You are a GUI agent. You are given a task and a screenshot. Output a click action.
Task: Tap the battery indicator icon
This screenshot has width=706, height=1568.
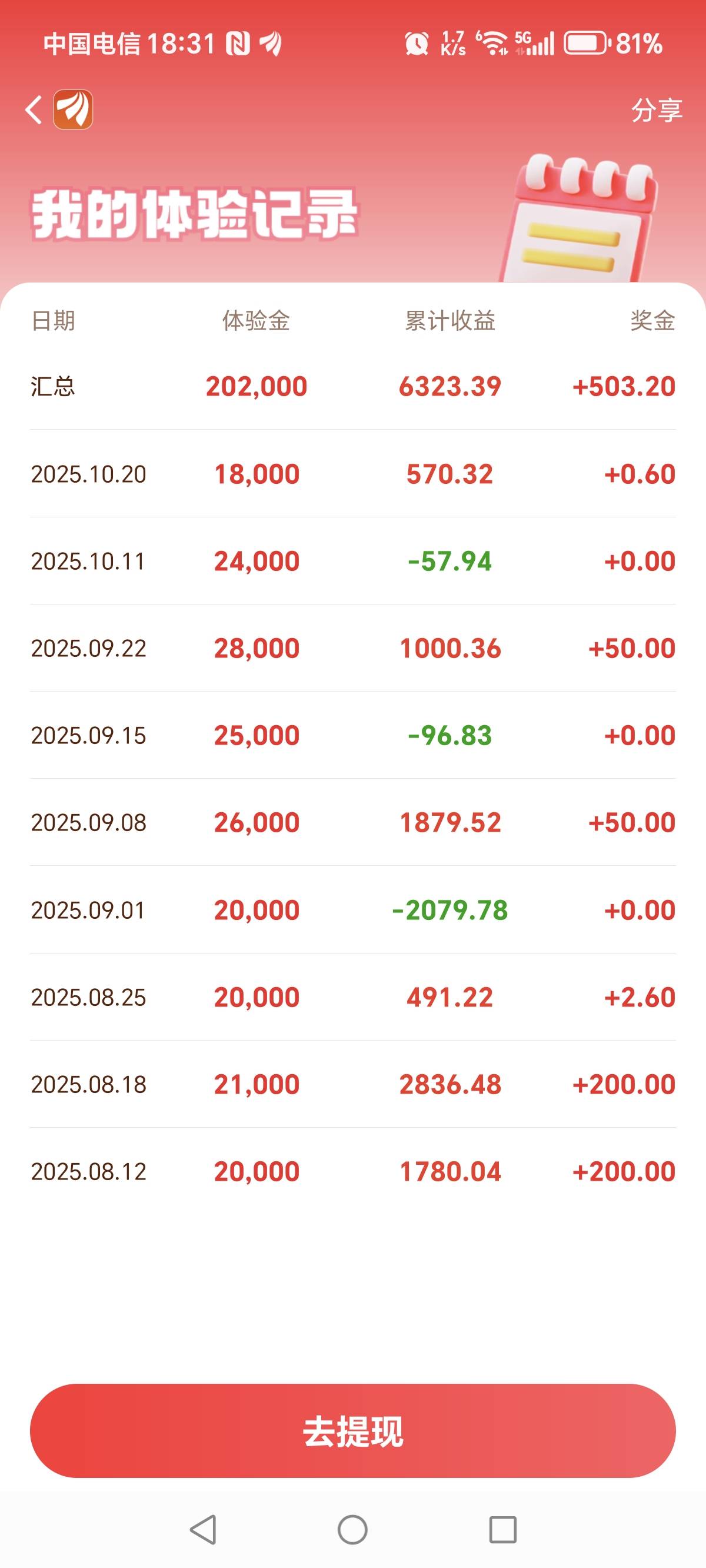[587, 44]
